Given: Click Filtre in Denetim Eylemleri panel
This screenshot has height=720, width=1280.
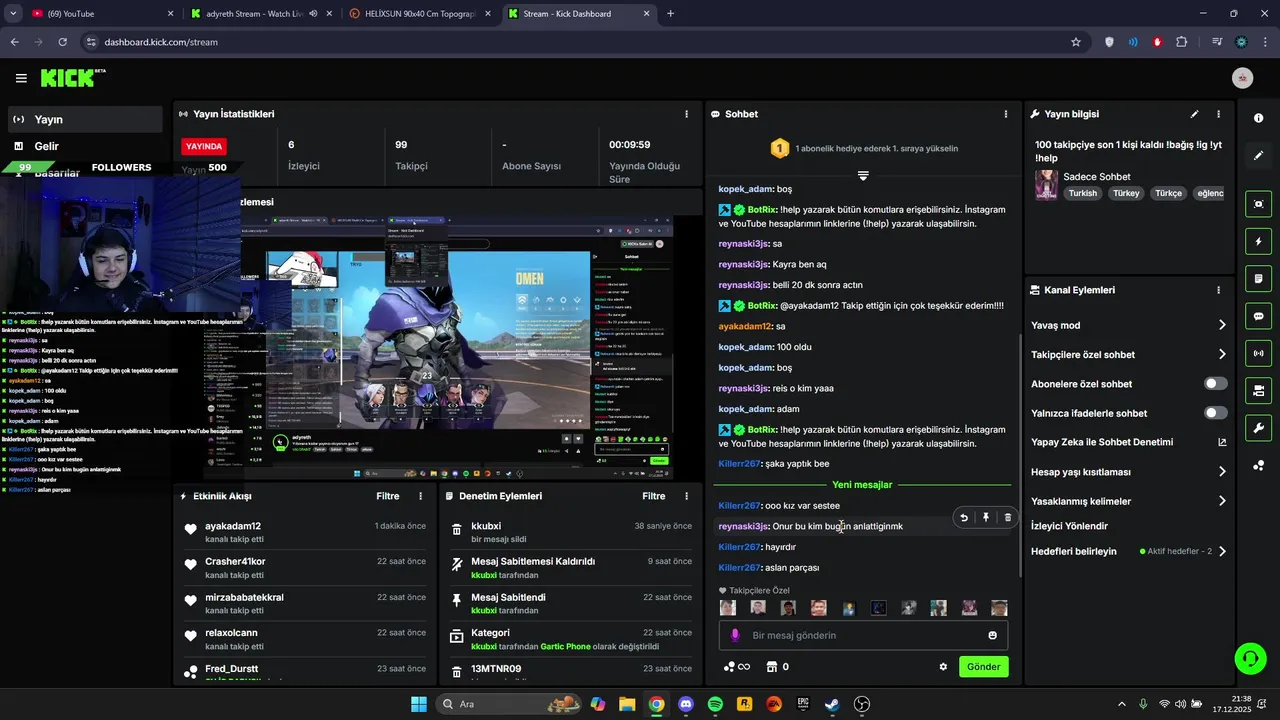Looking at the screenshot, I should 654,496.
